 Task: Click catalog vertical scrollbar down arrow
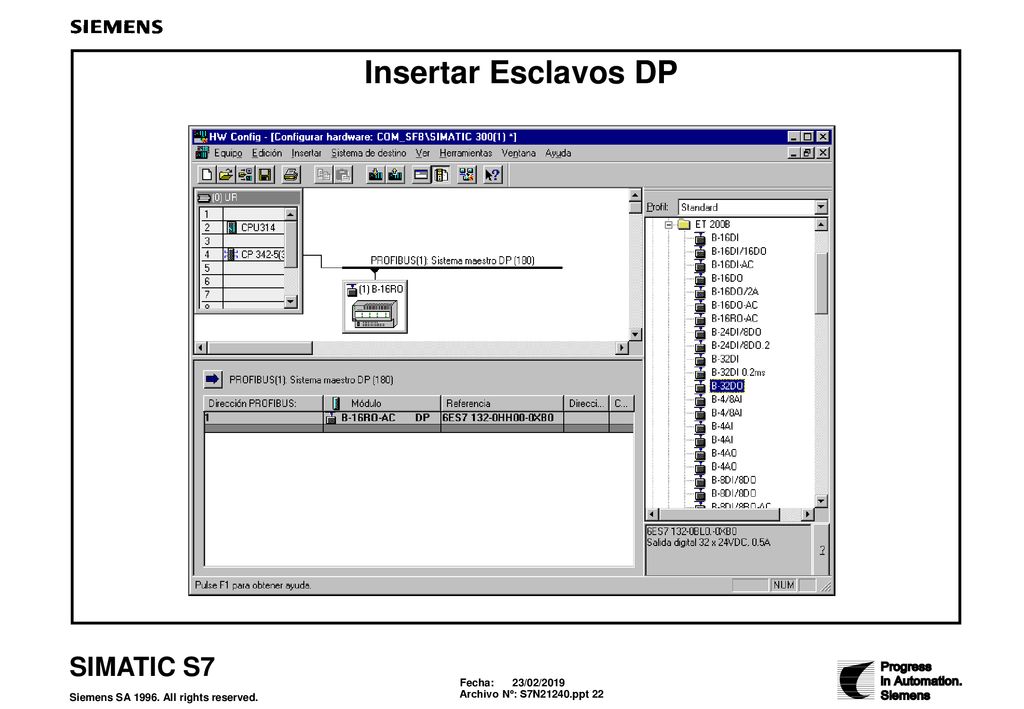pyautogui.click(x=822, y=501)
